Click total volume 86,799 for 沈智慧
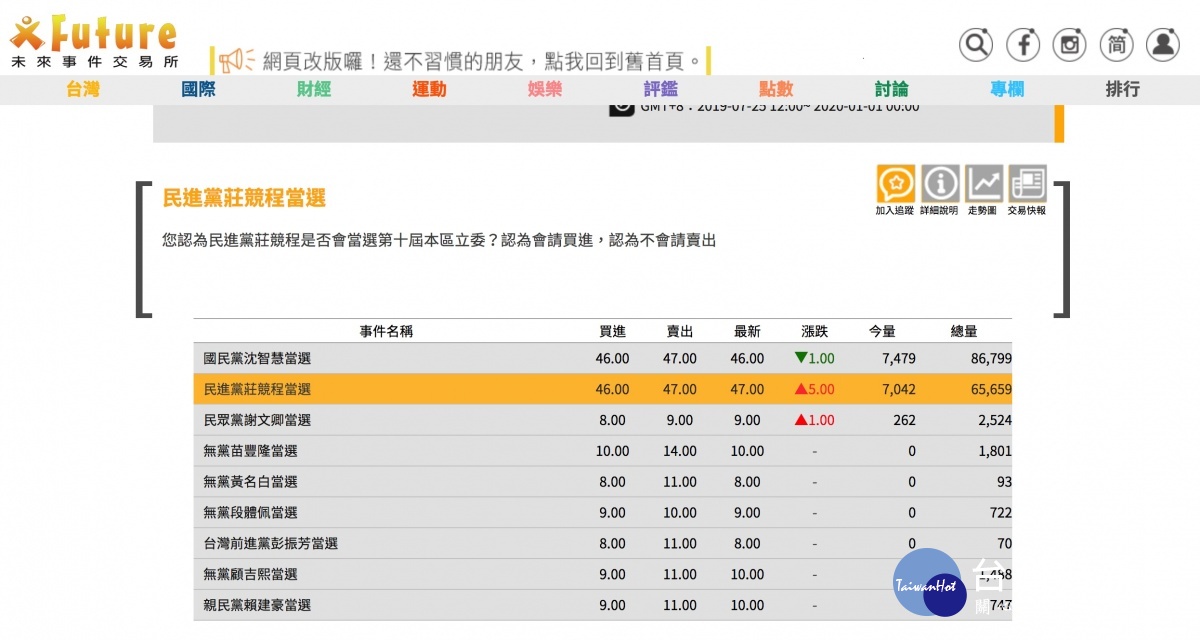The width and height of the screenshot is (1200, 640). click(x=991, y=358)
